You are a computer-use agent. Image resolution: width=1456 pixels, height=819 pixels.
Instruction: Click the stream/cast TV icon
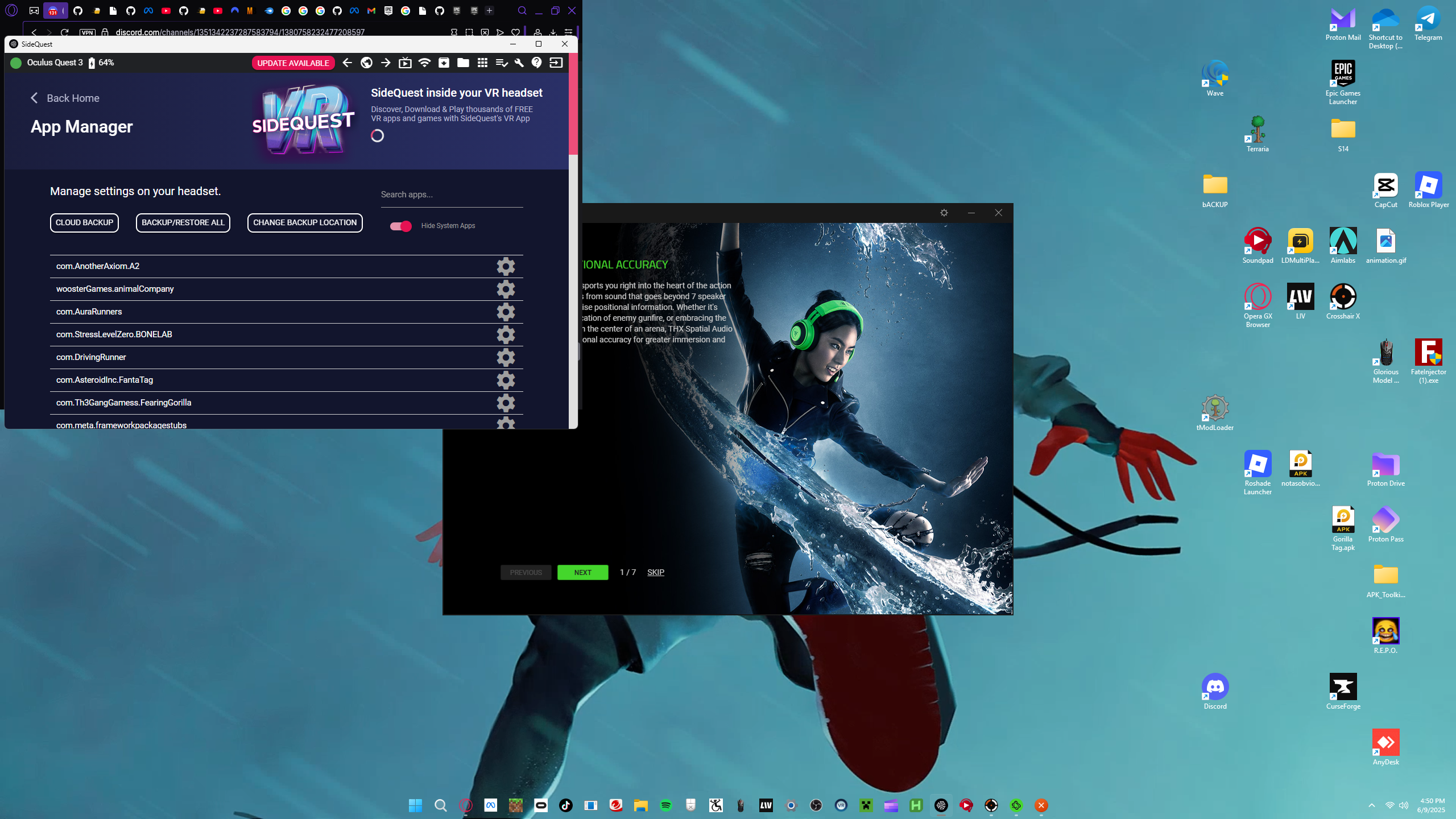click(x=405, y=63)
